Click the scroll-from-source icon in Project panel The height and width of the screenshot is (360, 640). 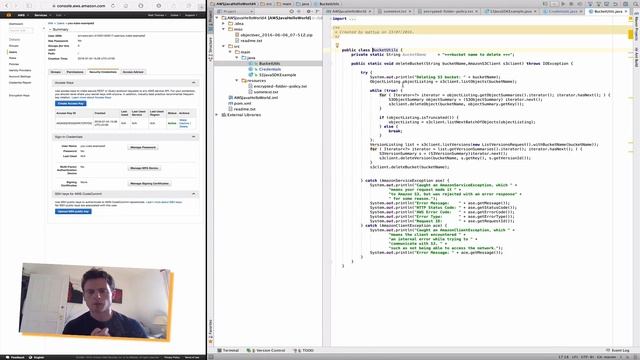[291, 11]
